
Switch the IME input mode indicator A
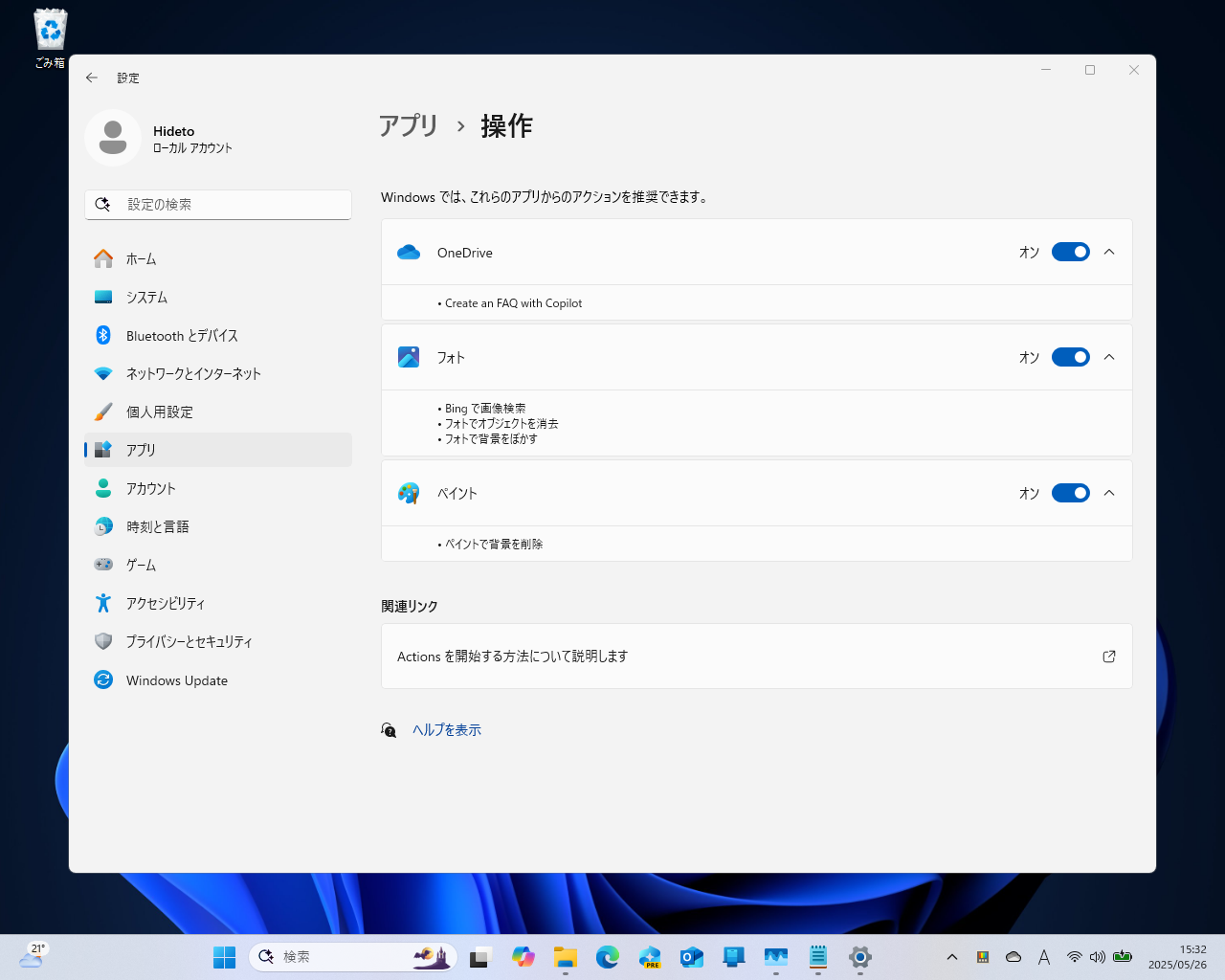click(1044, 957)
